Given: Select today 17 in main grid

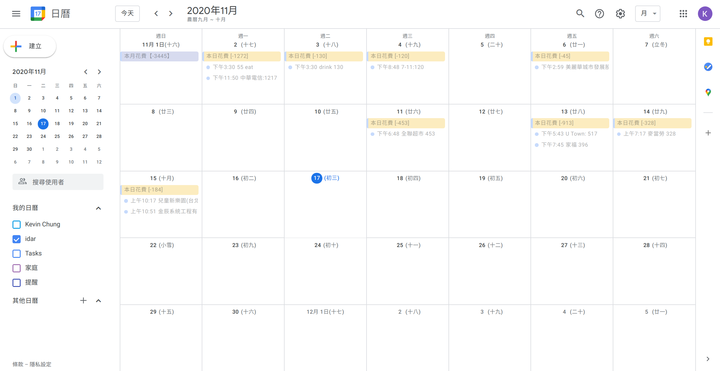Looking at the screenshot, I should 316,178.
